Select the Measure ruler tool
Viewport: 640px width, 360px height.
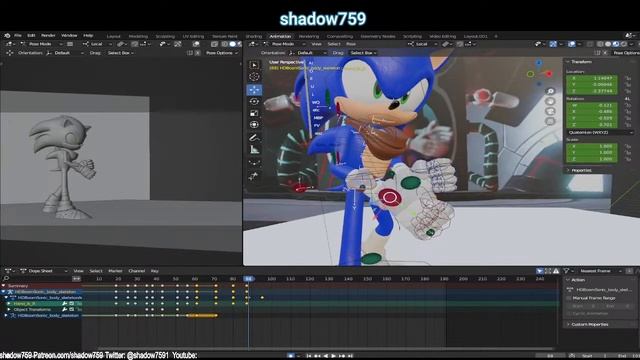(254, 150)
